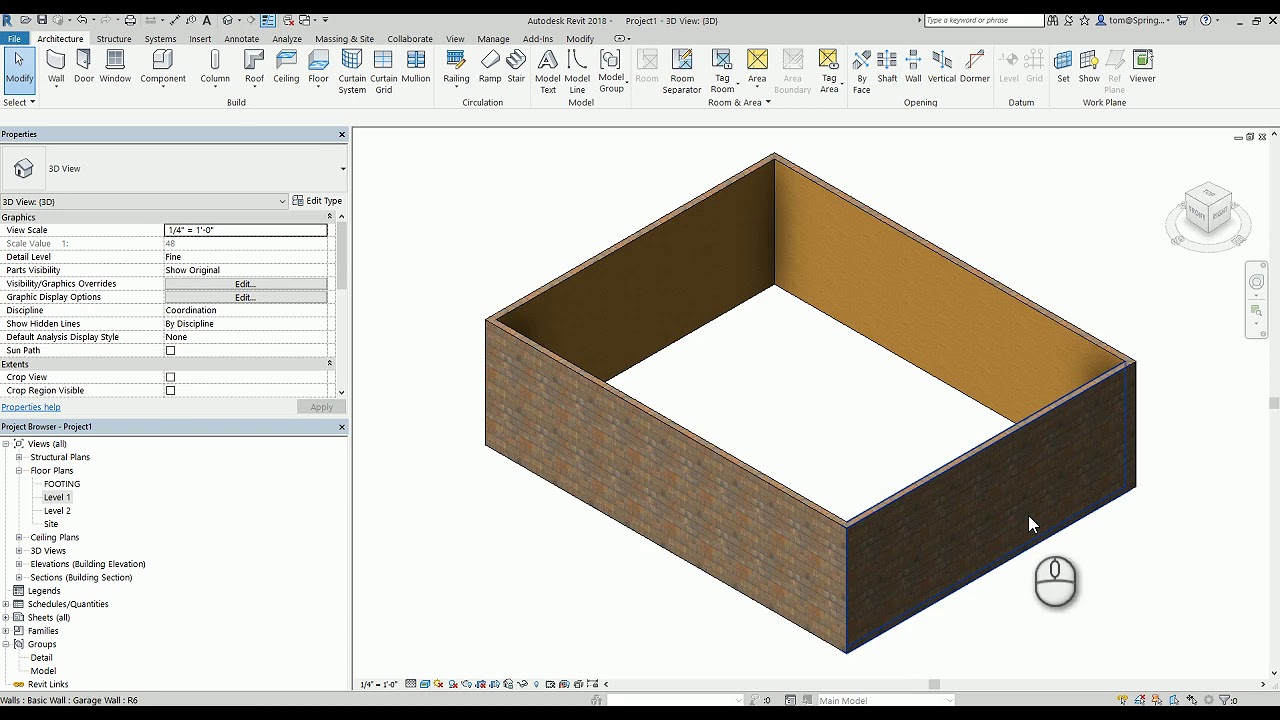Screen dimensions: 1280x720
Task: Select the Model Group tool
Action: coord(611,72)
